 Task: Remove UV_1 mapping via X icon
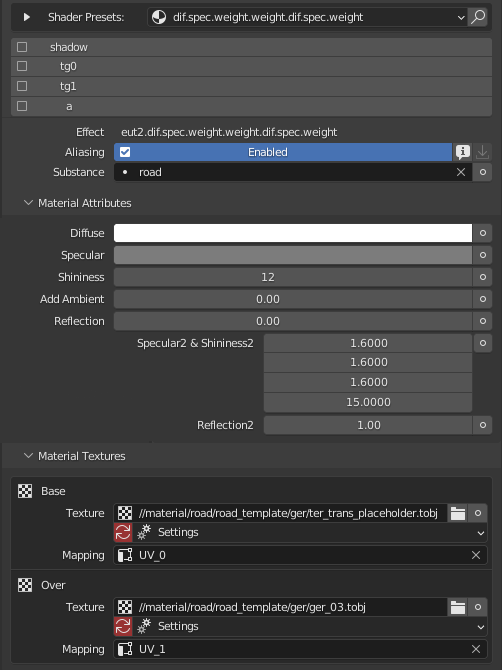[476, 649]
